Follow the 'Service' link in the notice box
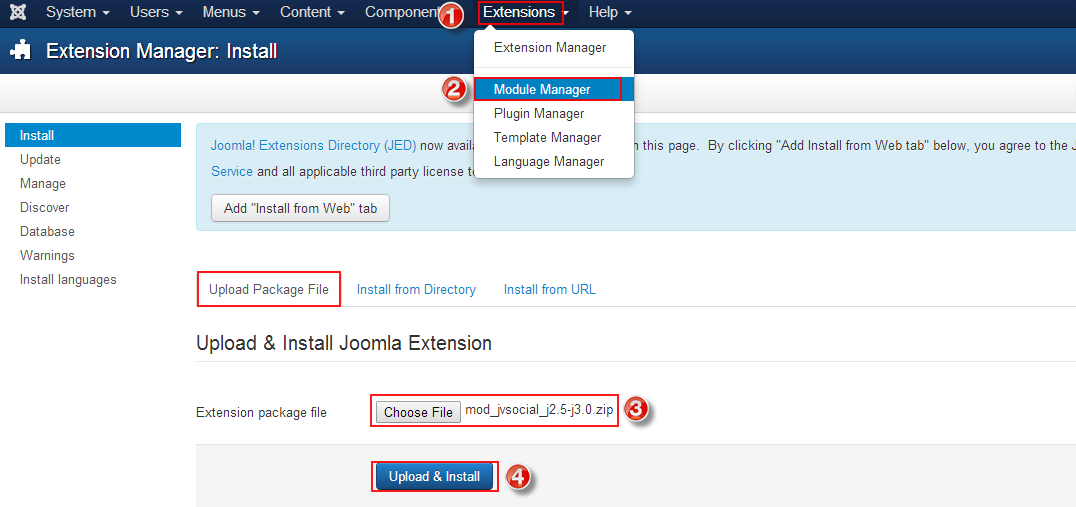This screenshot has width=1076, height=507. pos(231,172)
